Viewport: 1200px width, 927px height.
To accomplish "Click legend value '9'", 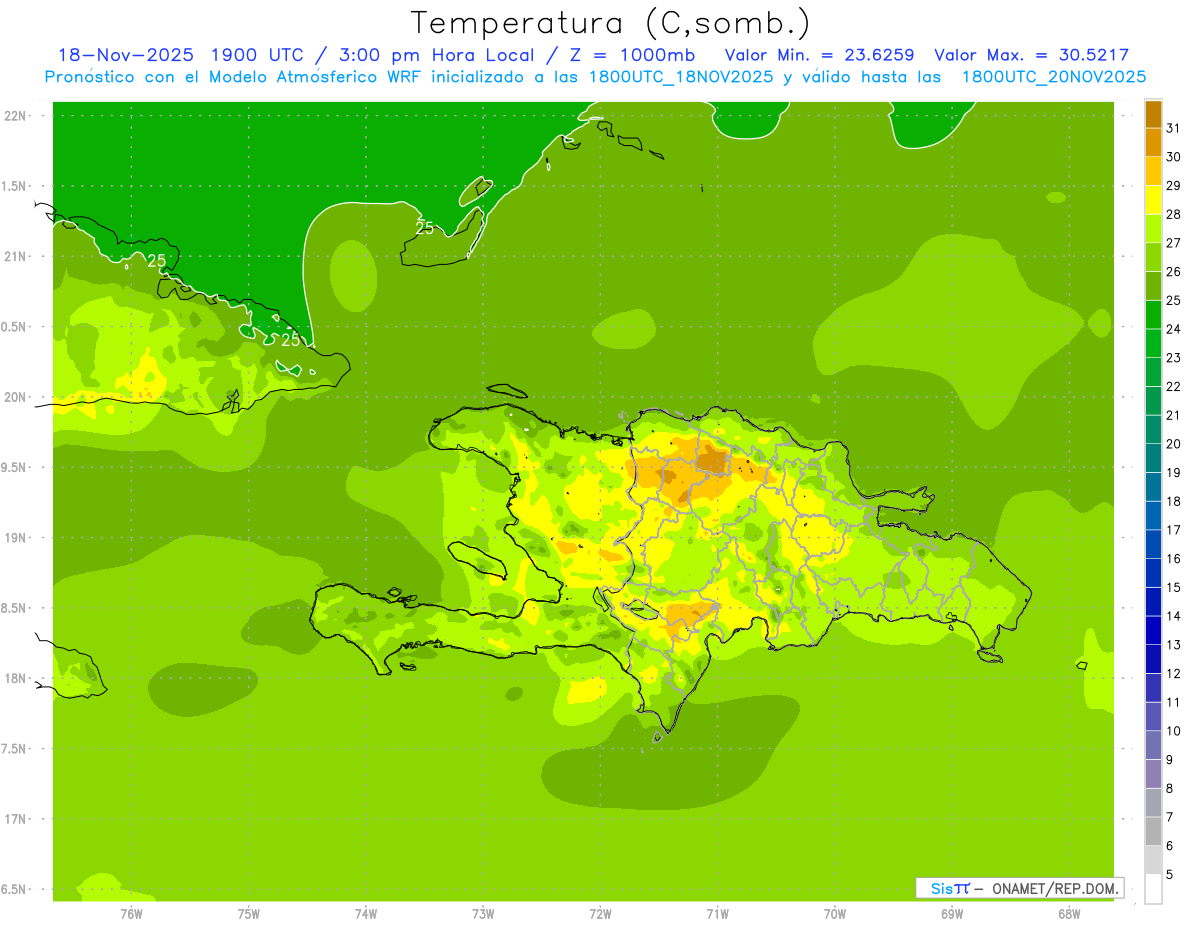I will [1170, 761].
